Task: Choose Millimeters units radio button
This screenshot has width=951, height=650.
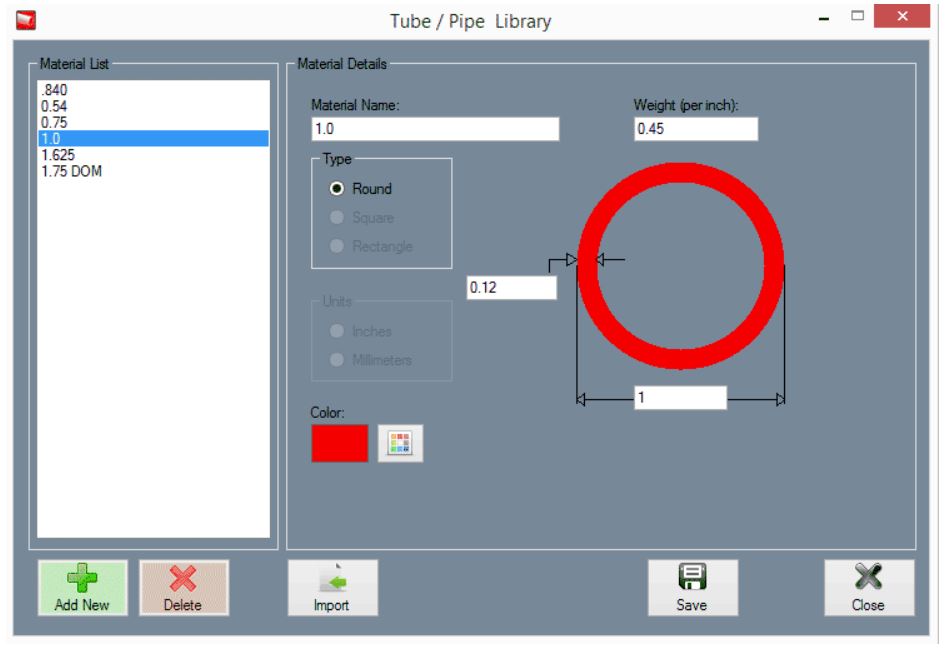Action: point(337,359)
